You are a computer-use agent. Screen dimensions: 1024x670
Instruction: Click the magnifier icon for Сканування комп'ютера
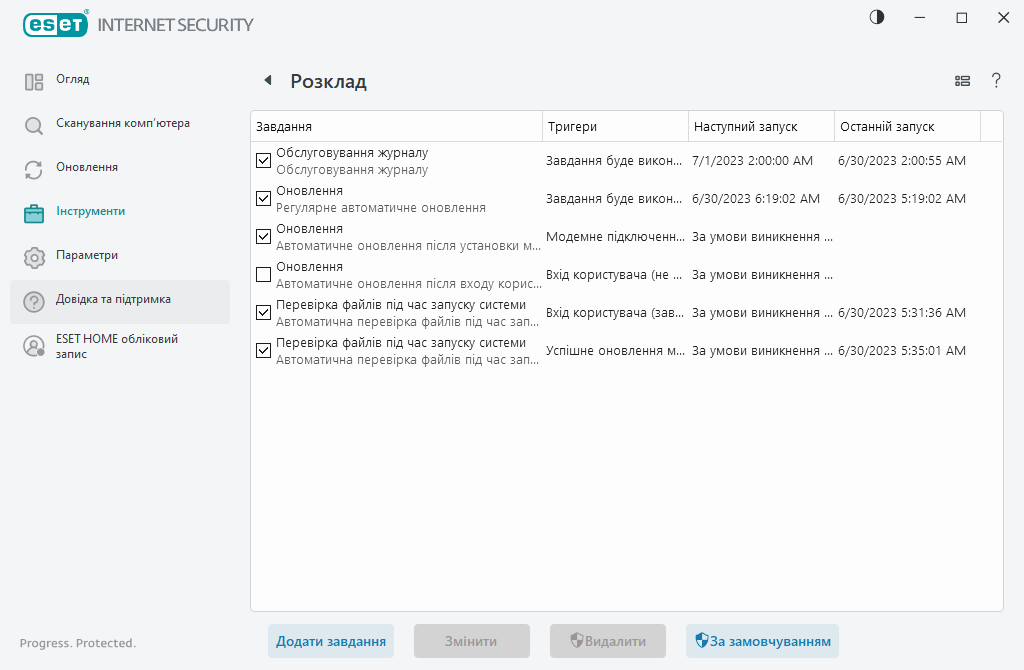pos(34,126)
